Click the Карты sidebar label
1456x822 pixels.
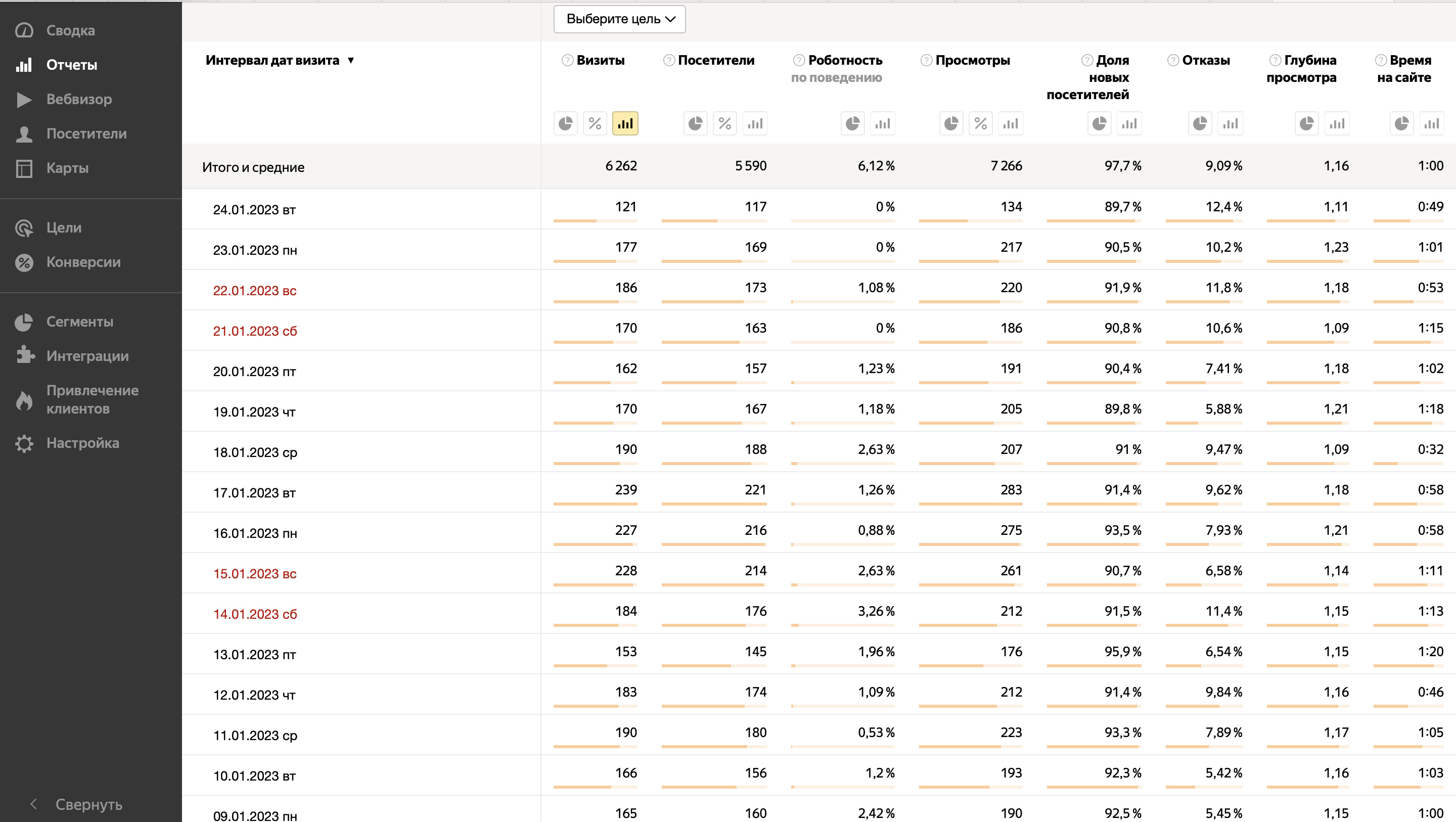(x=67, y=168)
